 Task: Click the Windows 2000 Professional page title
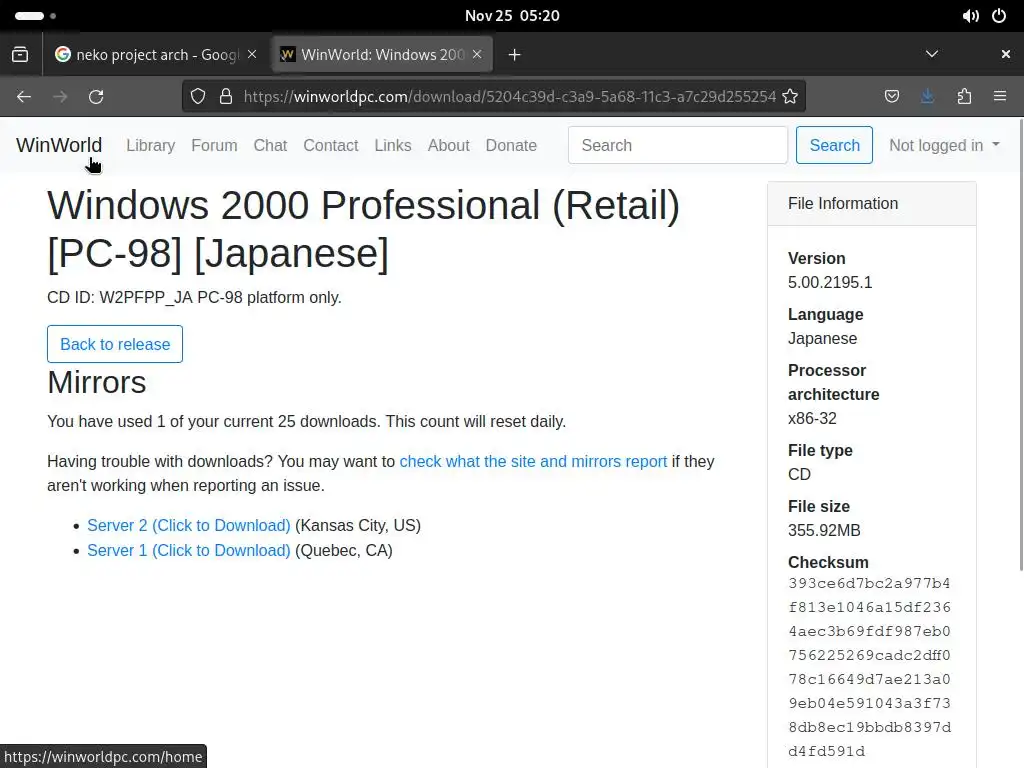pos(363,229)
